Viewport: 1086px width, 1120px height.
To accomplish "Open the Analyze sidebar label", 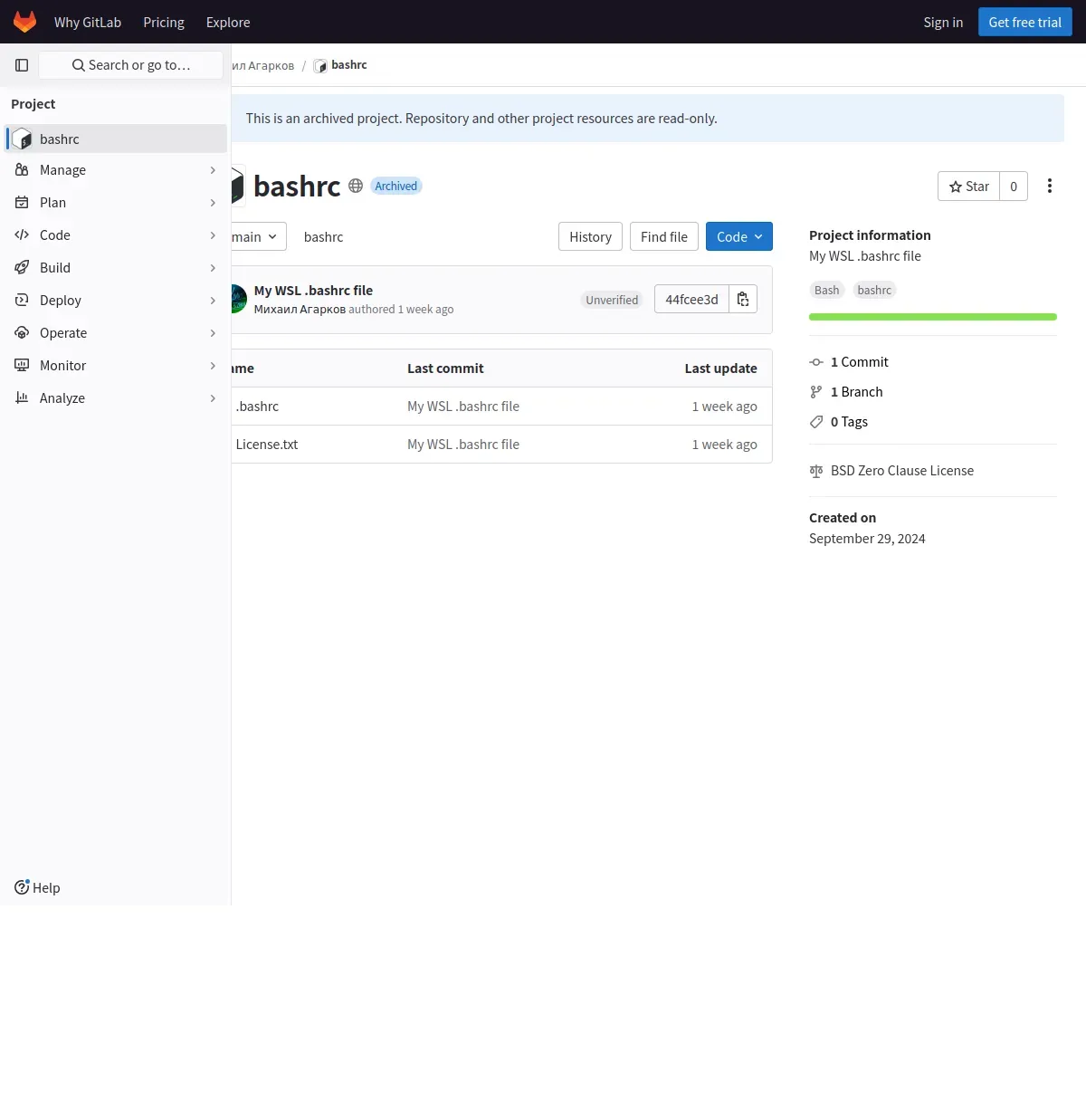I will (x=62, y=398).
